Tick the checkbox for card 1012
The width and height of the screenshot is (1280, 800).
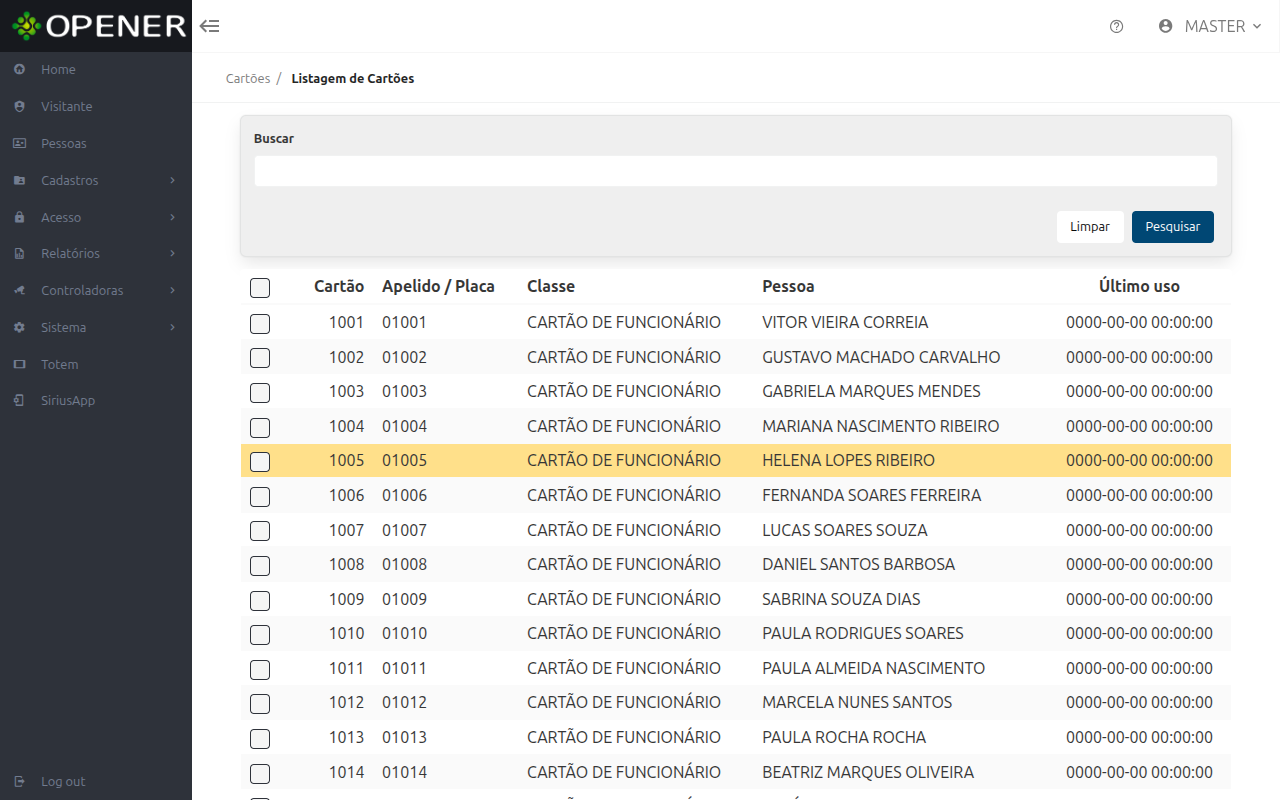pyautogui.click(x=260, y=703)
